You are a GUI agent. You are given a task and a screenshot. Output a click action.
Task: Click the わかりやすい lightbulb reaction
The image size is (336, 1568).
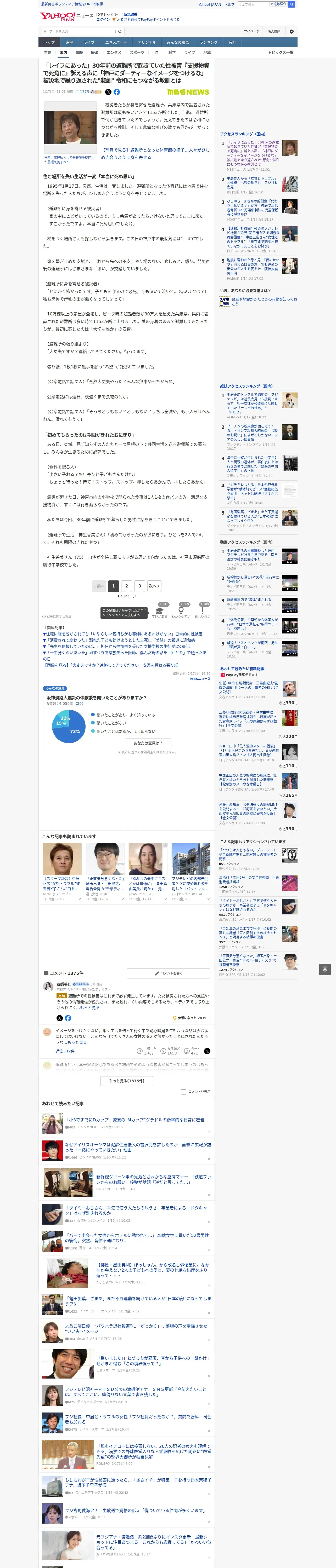(x=181, y=610)
